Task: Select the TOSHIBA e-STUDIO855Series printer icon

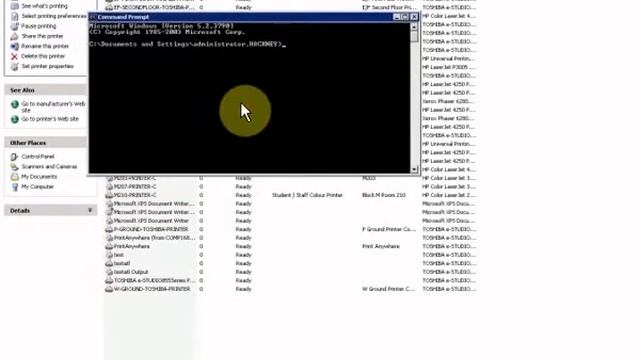Action: click(109, 280)
